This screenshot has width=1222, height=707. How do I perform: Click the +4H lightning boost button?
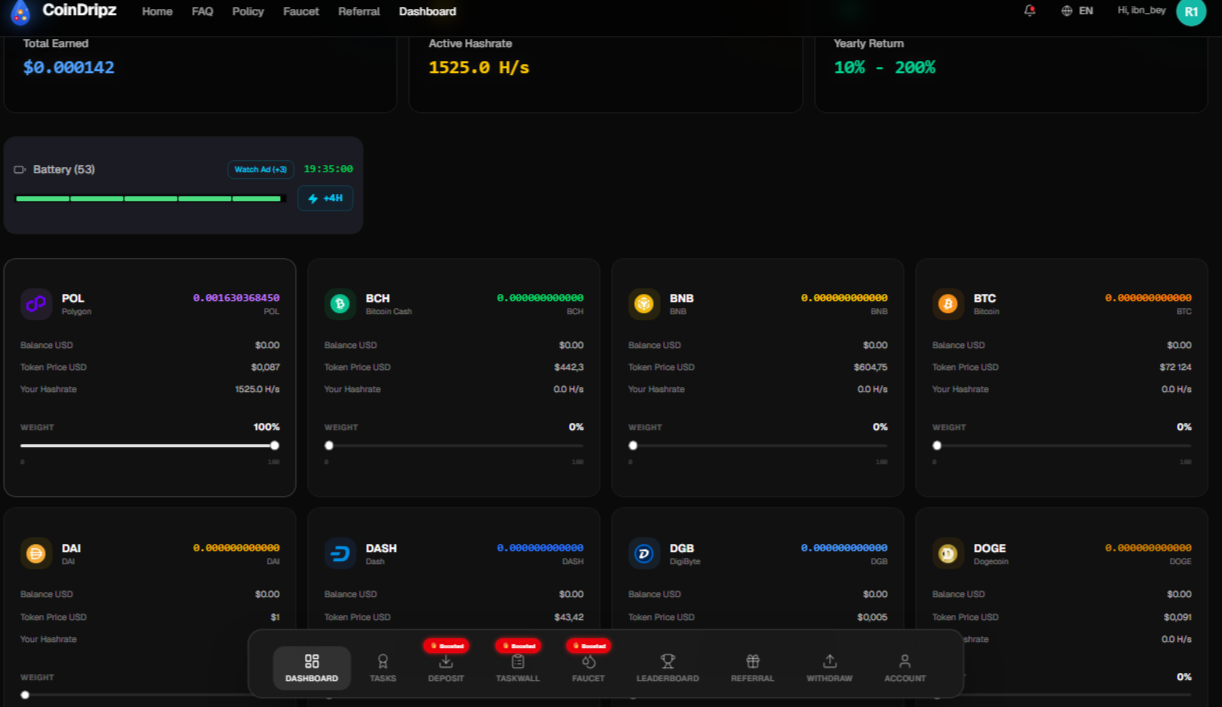coord(325,198)
